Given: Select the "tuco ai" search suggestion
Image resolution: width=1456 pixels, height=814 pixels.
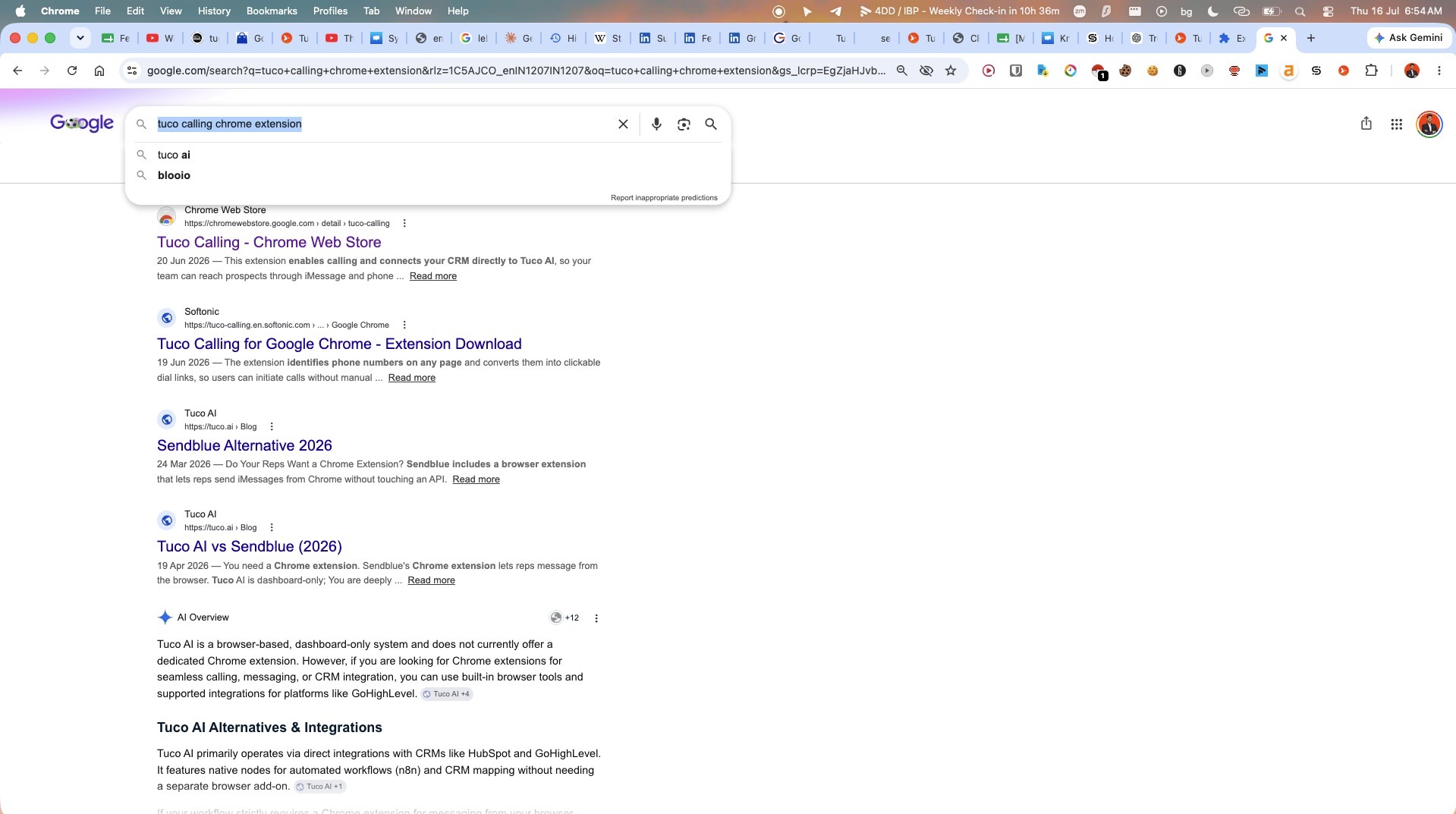Looking at the screenshot, I should [174, 155].
